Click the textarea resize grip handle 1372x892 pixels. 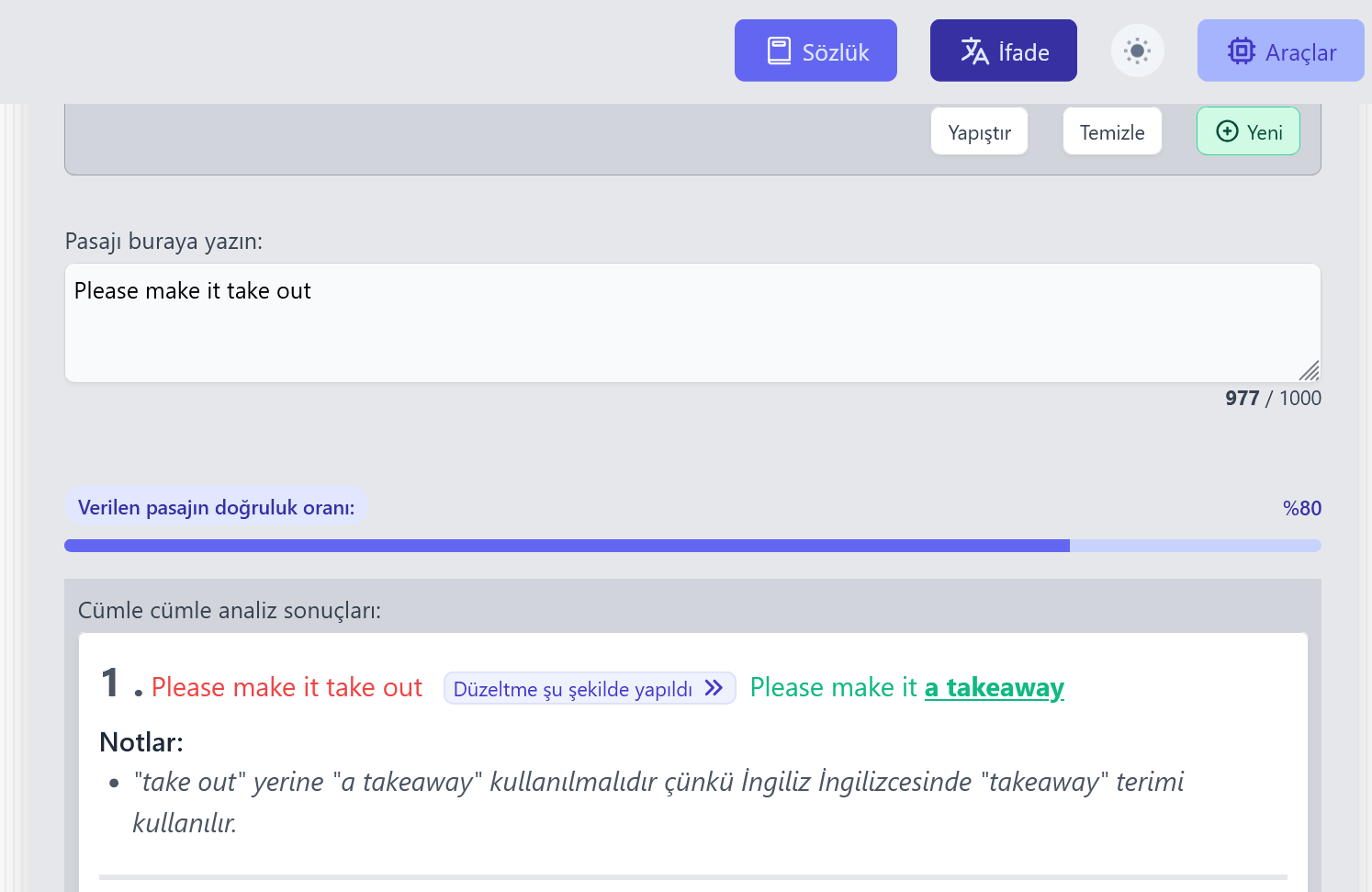pos(1310,370)
